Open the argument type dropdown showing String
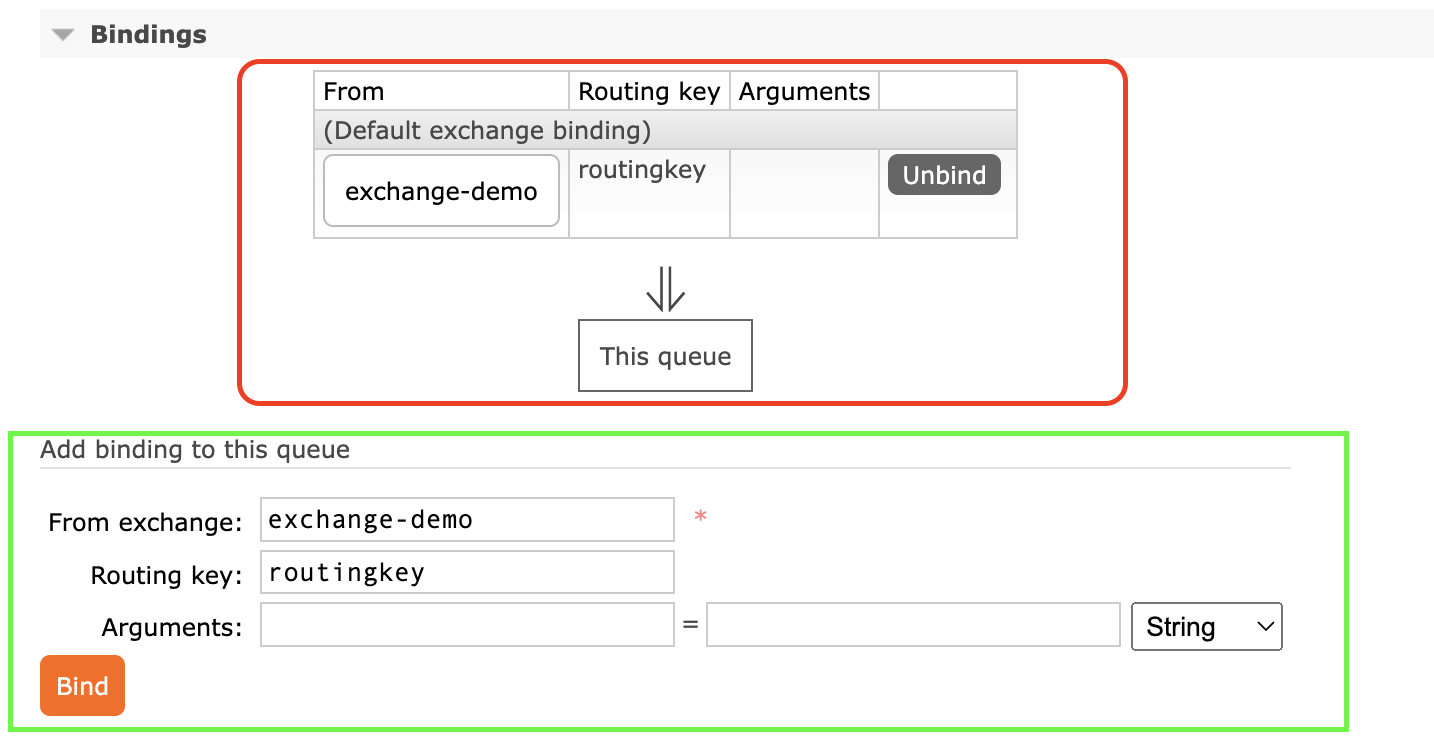This screenshot has height=750, width=1434. click(1206, 626)
